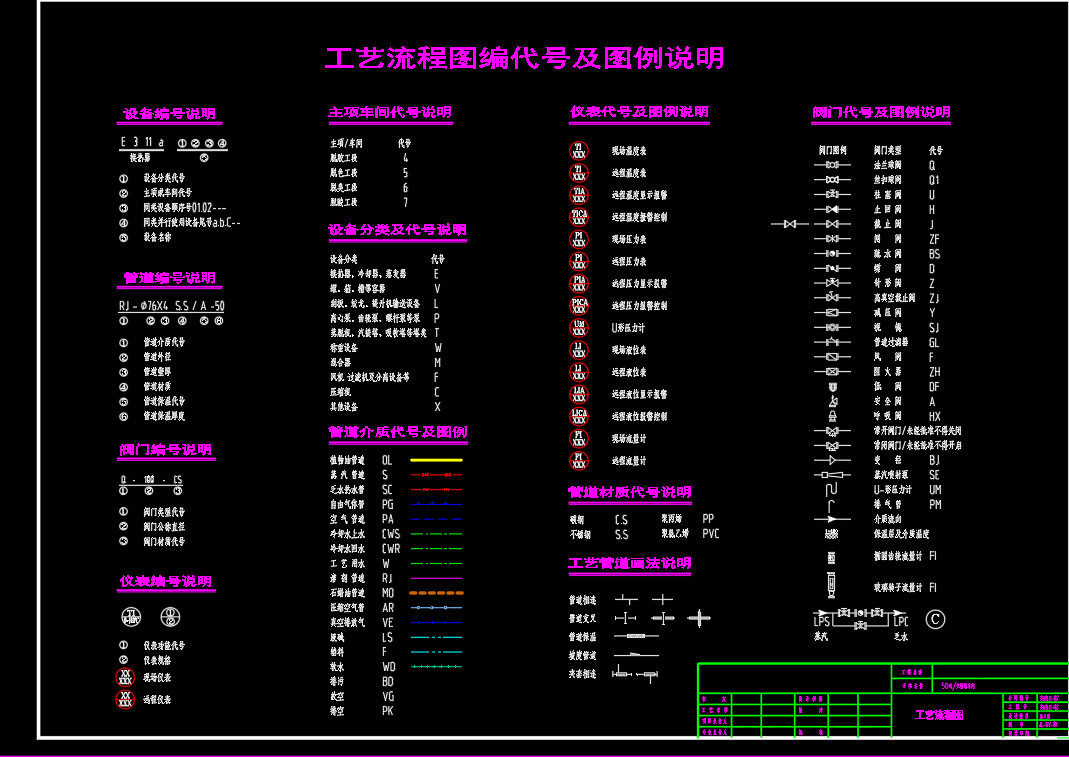Select the magenta RJ pipeline line sample
Screen dimensions: 1069x757
[x=436, y=578]
